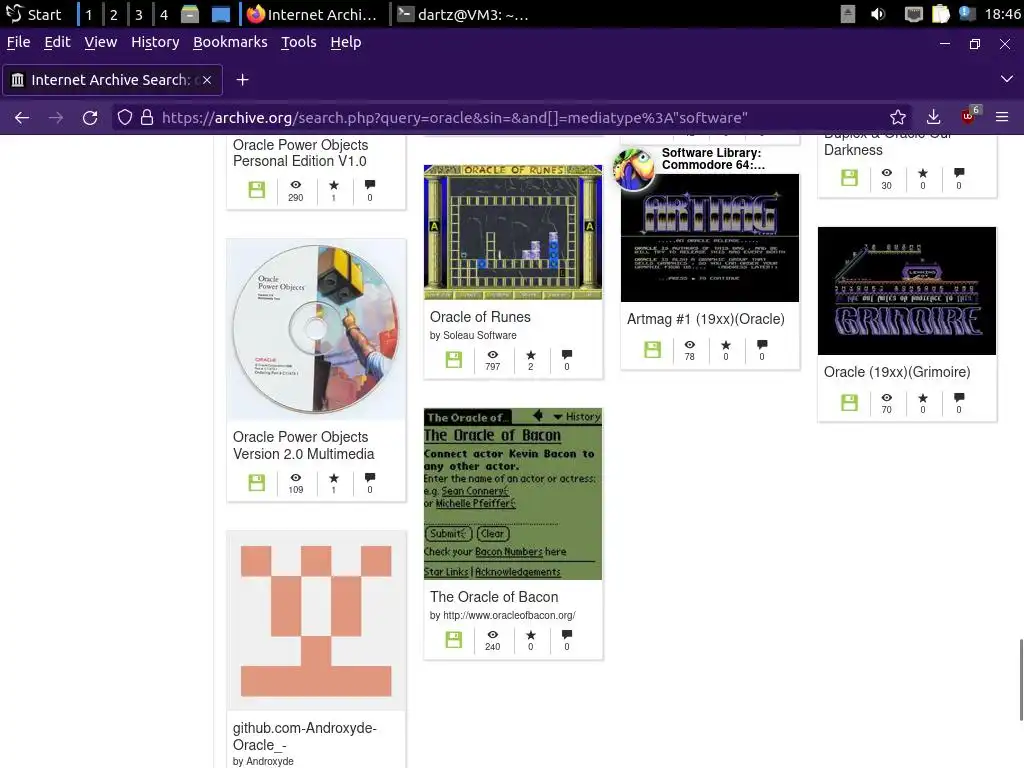Click the favorites star on Oracle (19xx)(Grimoire)
The image size is (1024, 768).
923,398
